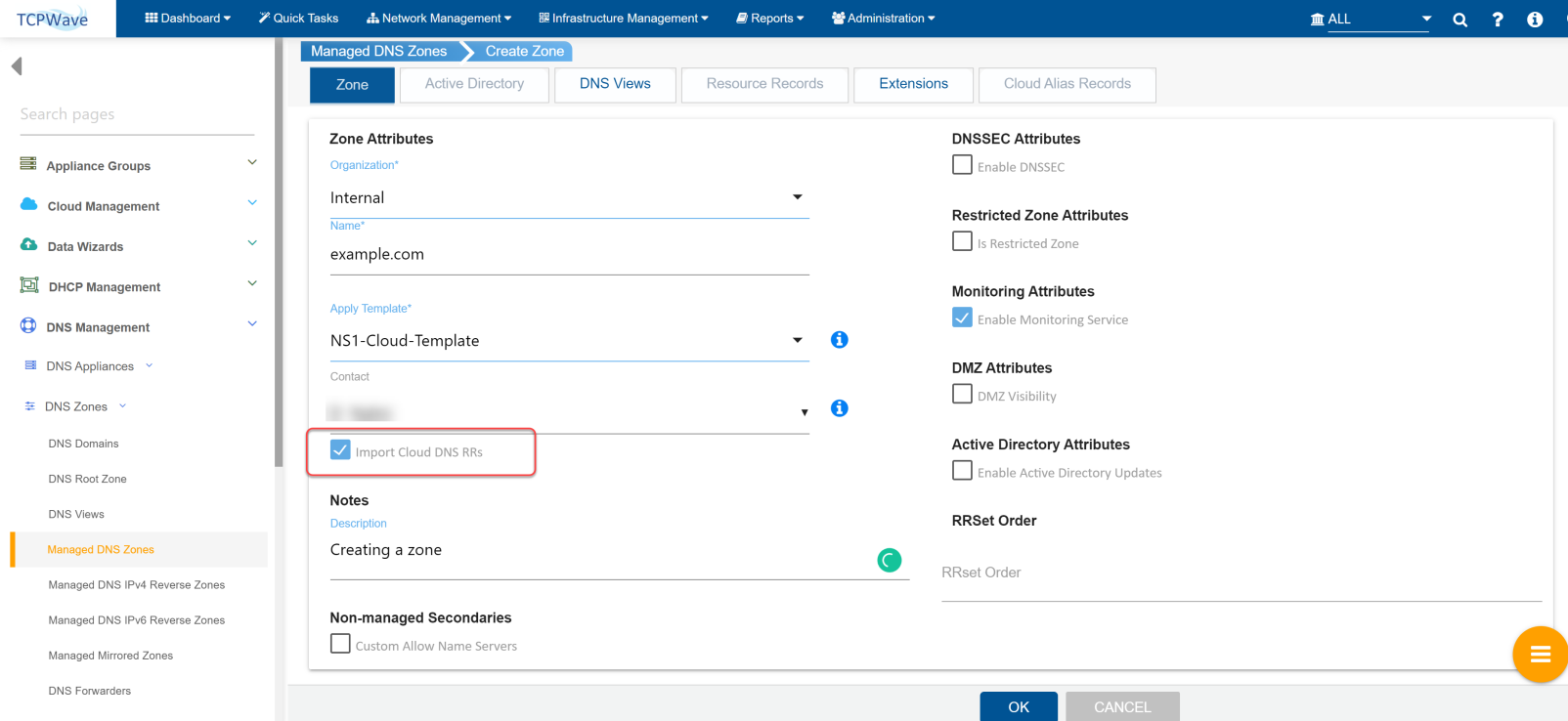Image resolution: width=1568 pixels, height=721 pixels.
Task: Switch to the DNS Views tab
Action: click(x=615, y=84)
